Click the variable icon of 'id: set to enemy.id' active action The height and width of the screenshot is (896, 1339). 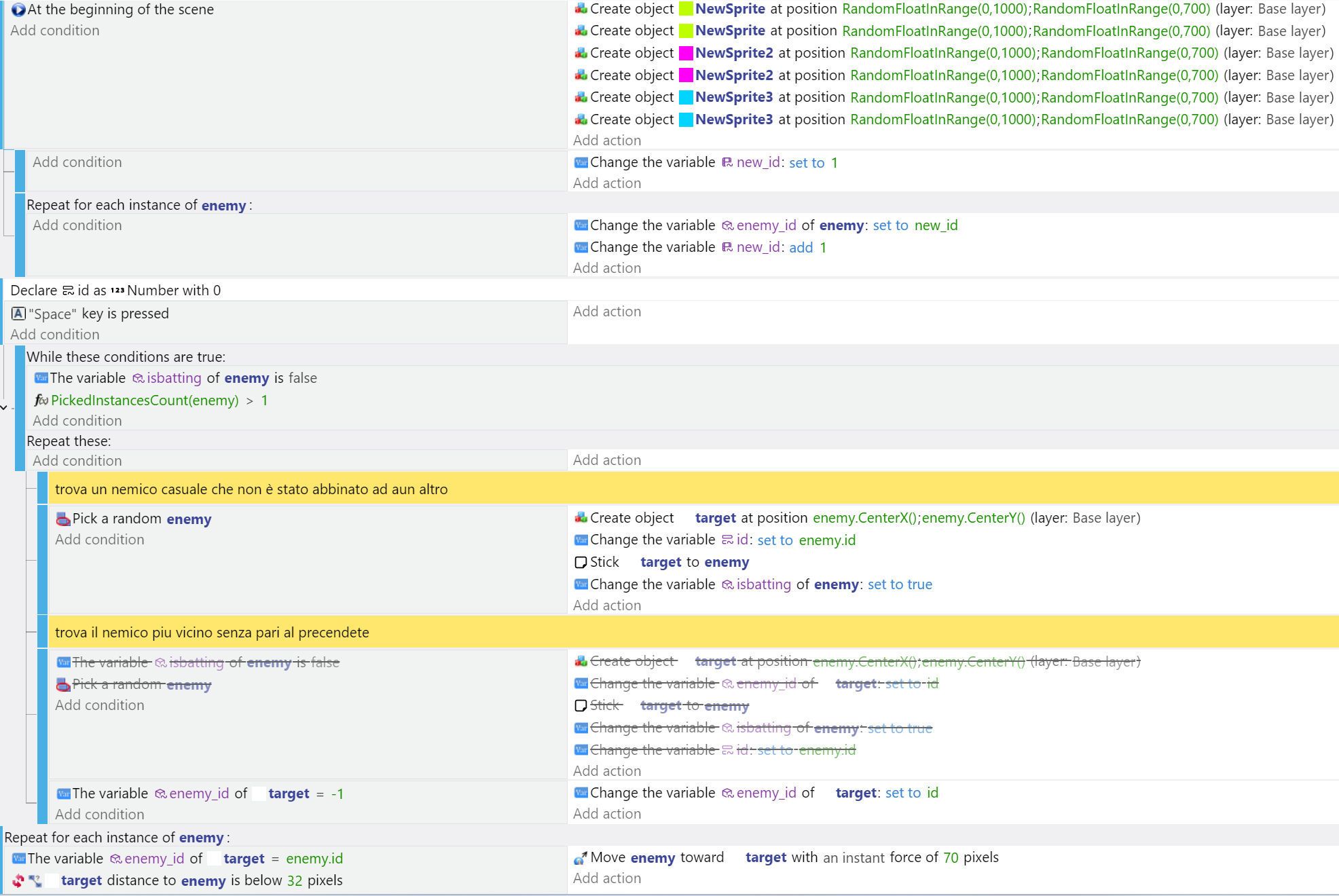pyautogui.click(x=581, y=540)
